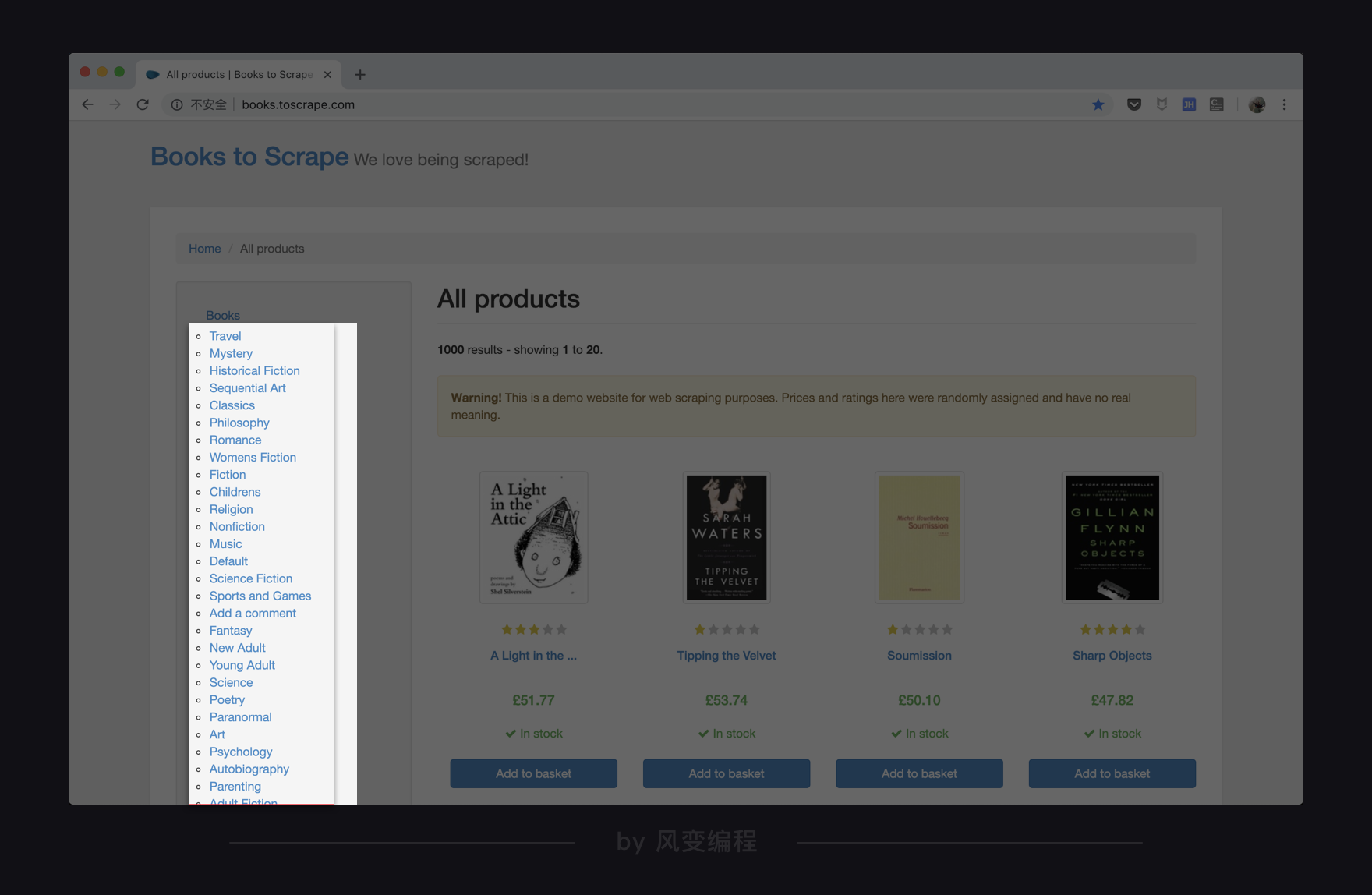Open the Travel category
This screenshot has height=895, width=1372.
(x=225, y=336)
